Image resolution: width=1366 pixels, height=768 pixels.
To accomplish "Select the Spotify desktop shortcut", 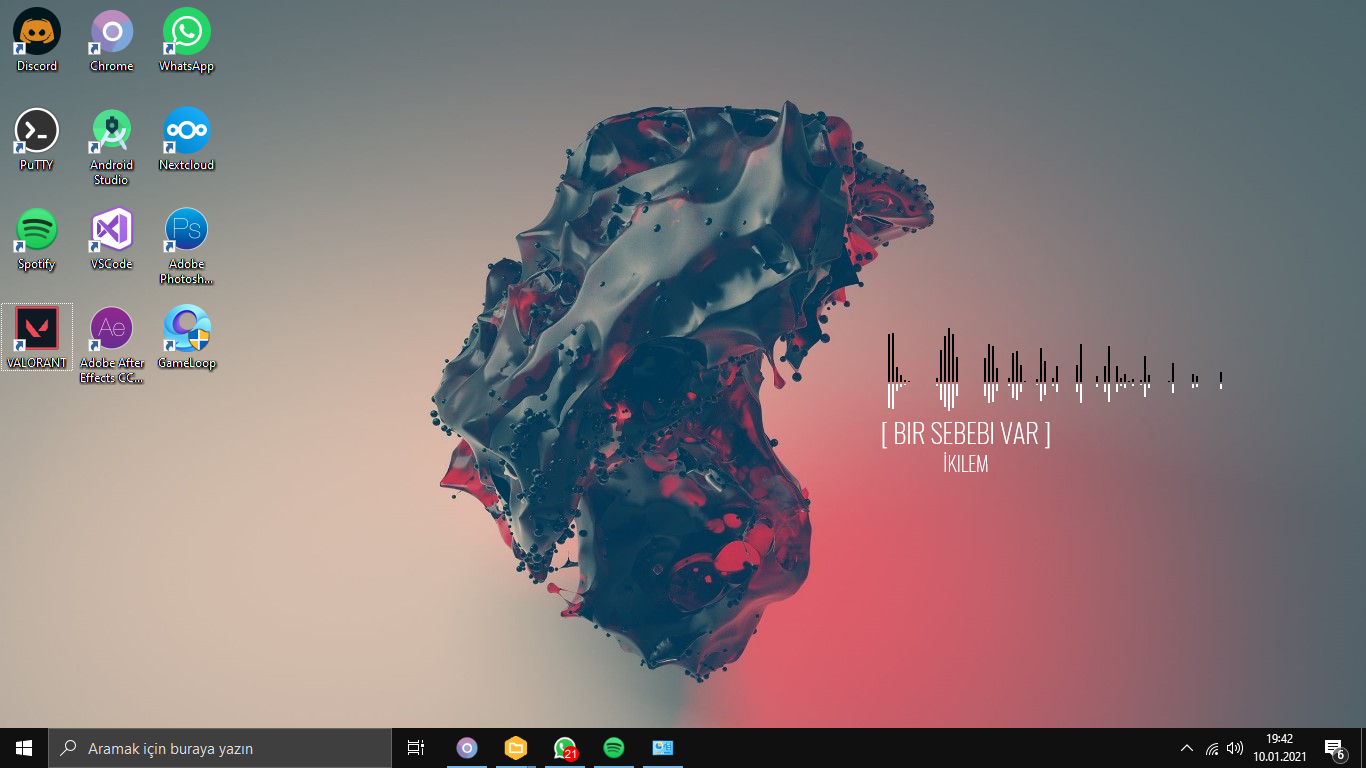I will 37,239.
